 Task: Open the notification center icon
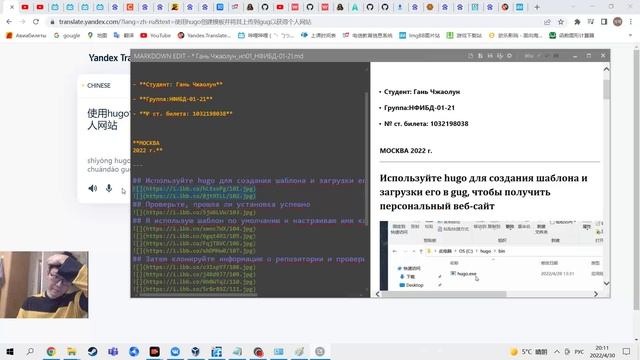[627, 351]
